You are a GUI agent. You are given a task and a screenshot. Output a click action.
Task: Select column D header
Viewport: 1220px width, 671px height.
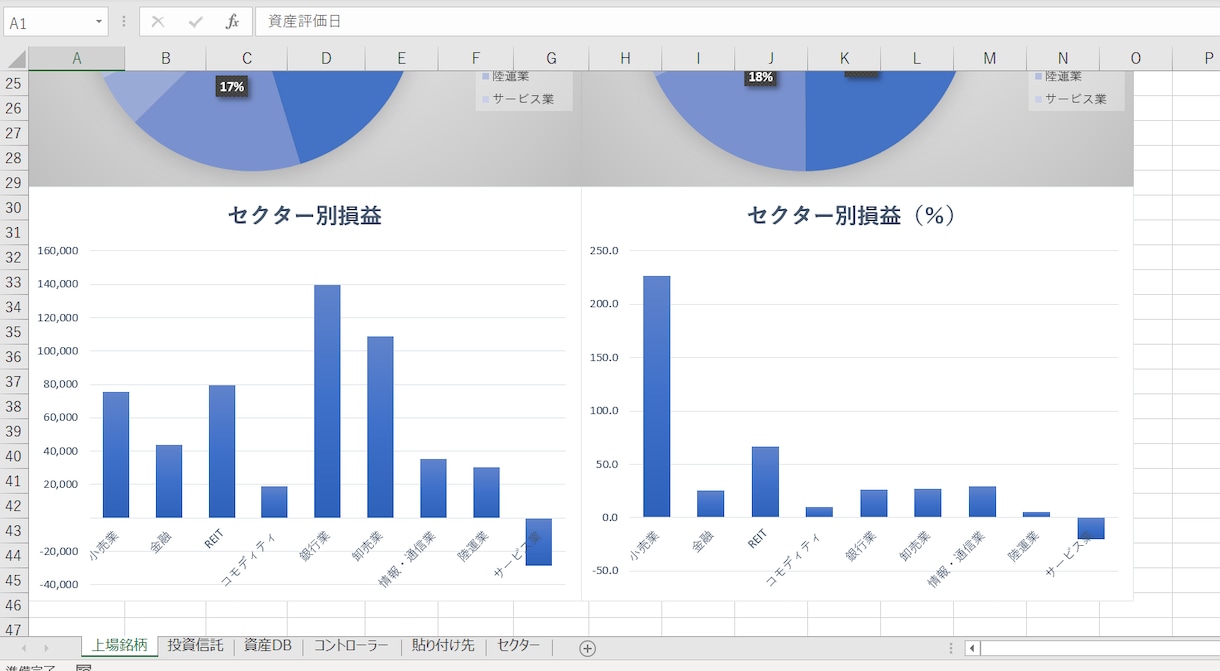(x=326, y=58)
